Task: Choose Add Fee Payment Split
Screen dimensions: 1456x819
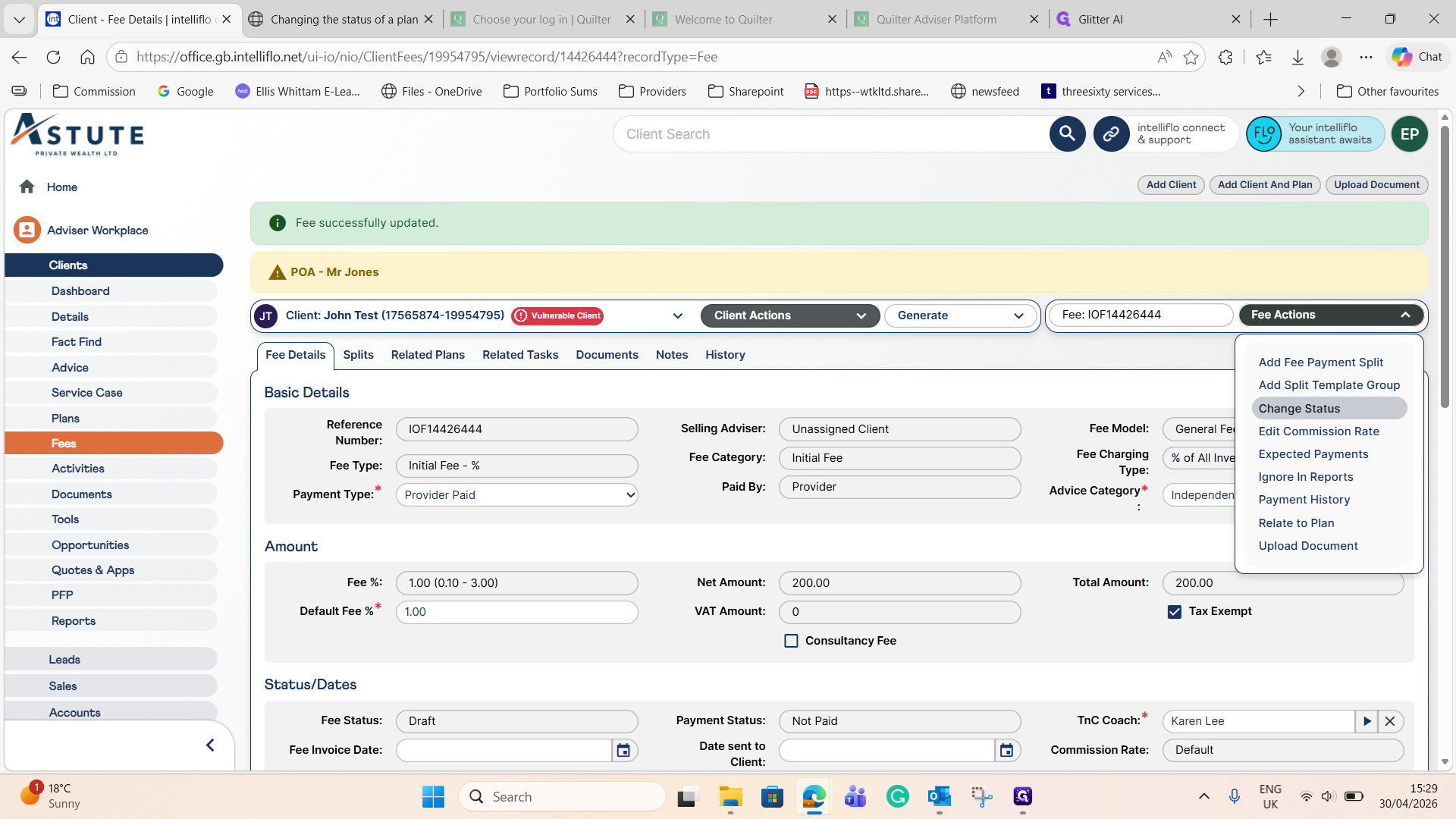Action: click(x=1320, y=362)
